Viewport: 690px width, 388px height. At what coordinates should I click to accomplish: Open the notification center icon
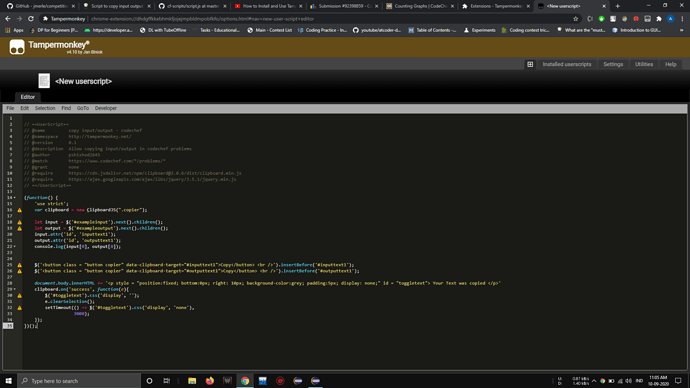[678, 381]
